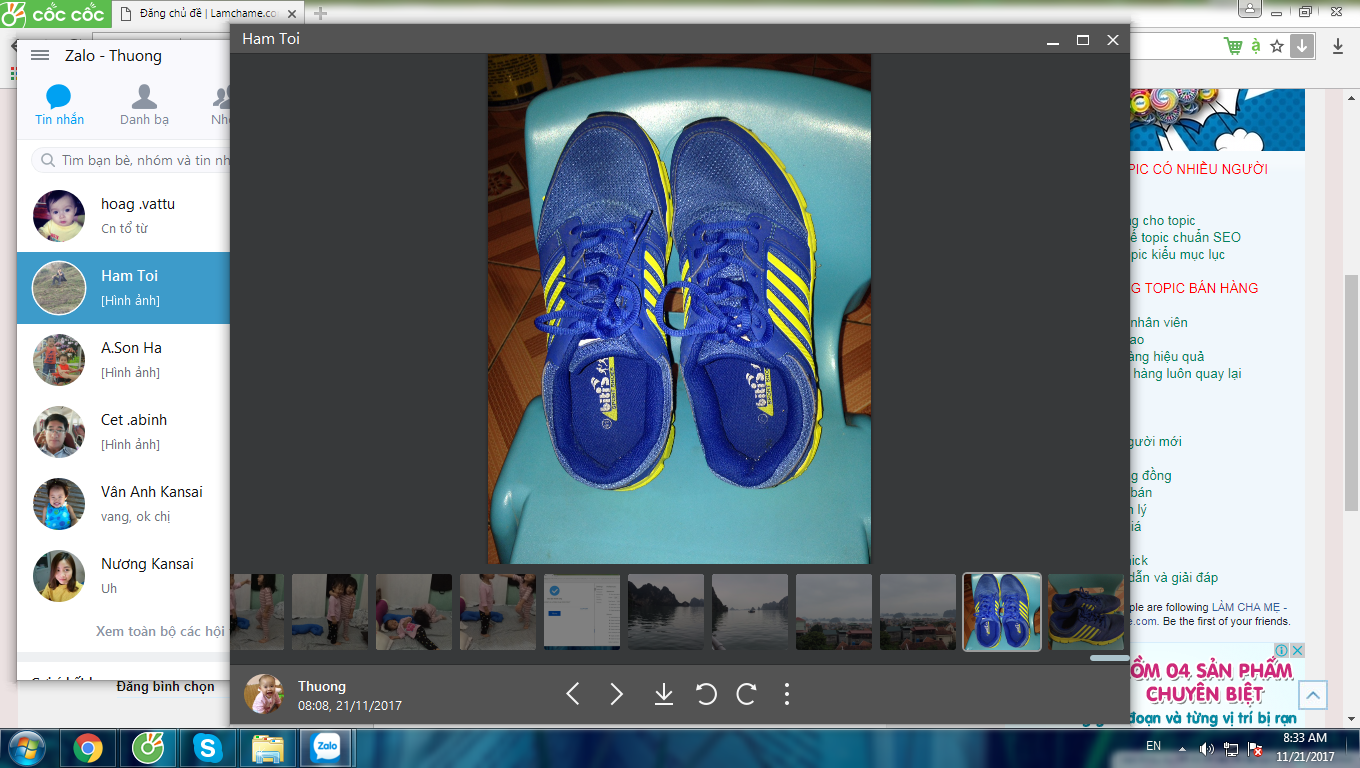Select the selected blue shoes thumbnail
Image resolution: width=1360 pixels, height=768 pixels.
point(1002,612)
